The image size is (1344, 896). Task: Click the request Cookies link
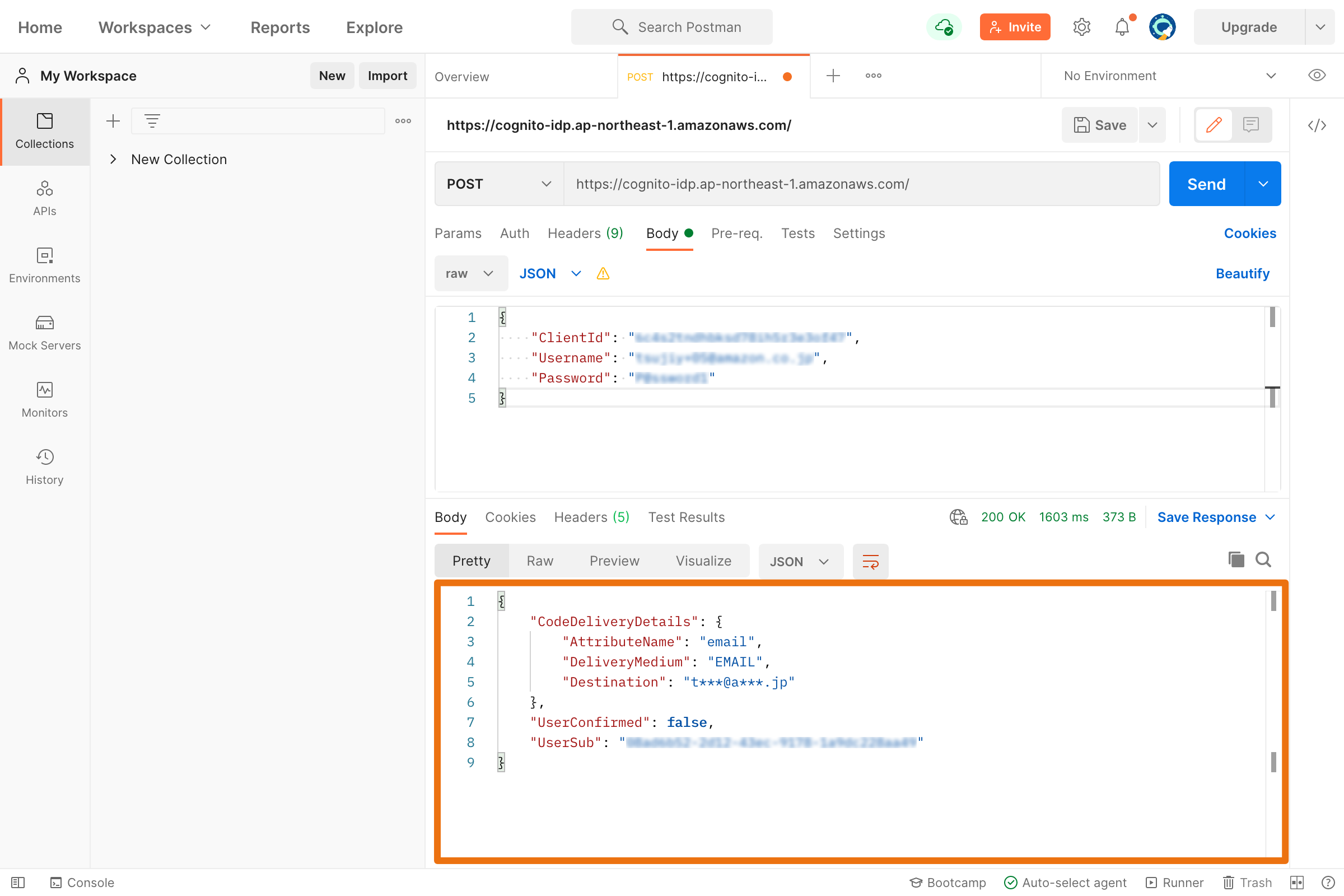pos(1250,233)
